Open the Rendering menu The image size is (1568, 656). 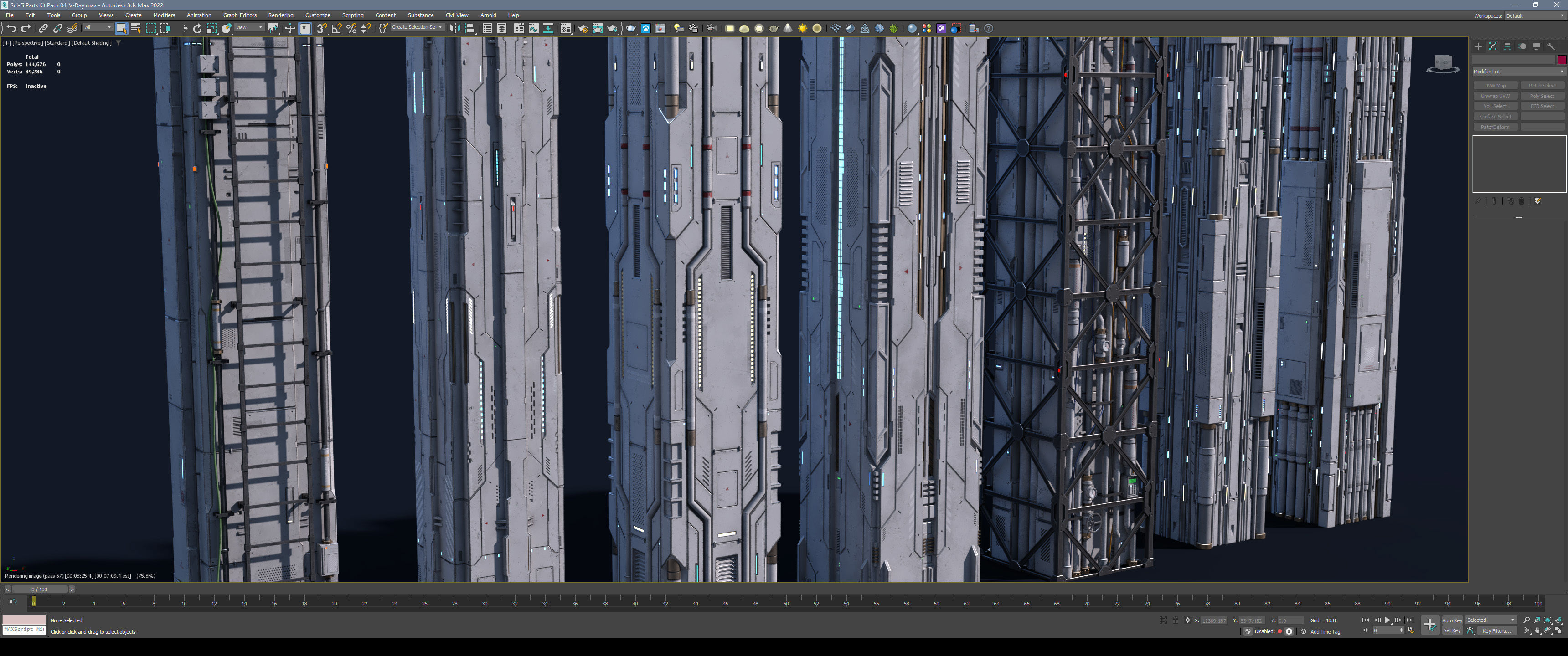281,15
